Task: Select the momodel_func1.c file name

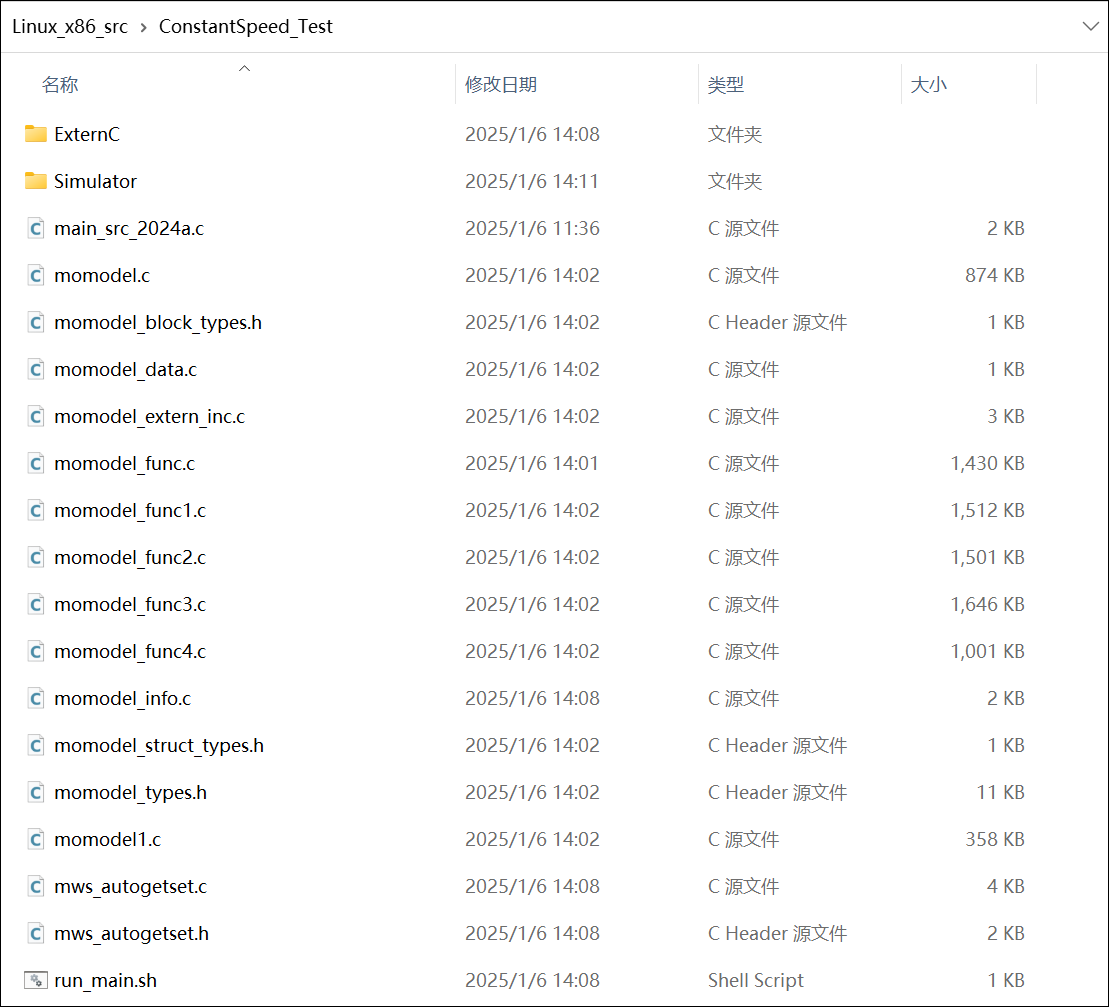Action: click(x=130, y=510)
